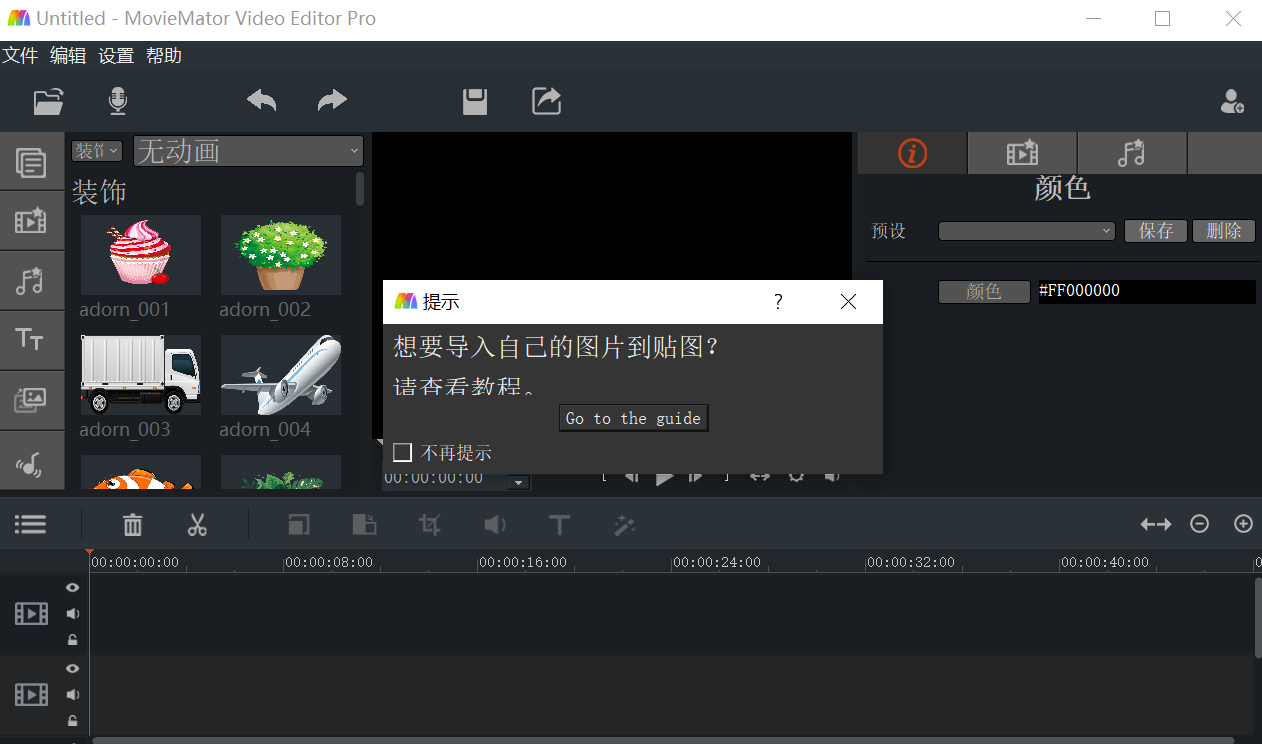Click the redo arrow in the top toolbar

[331, 100]
